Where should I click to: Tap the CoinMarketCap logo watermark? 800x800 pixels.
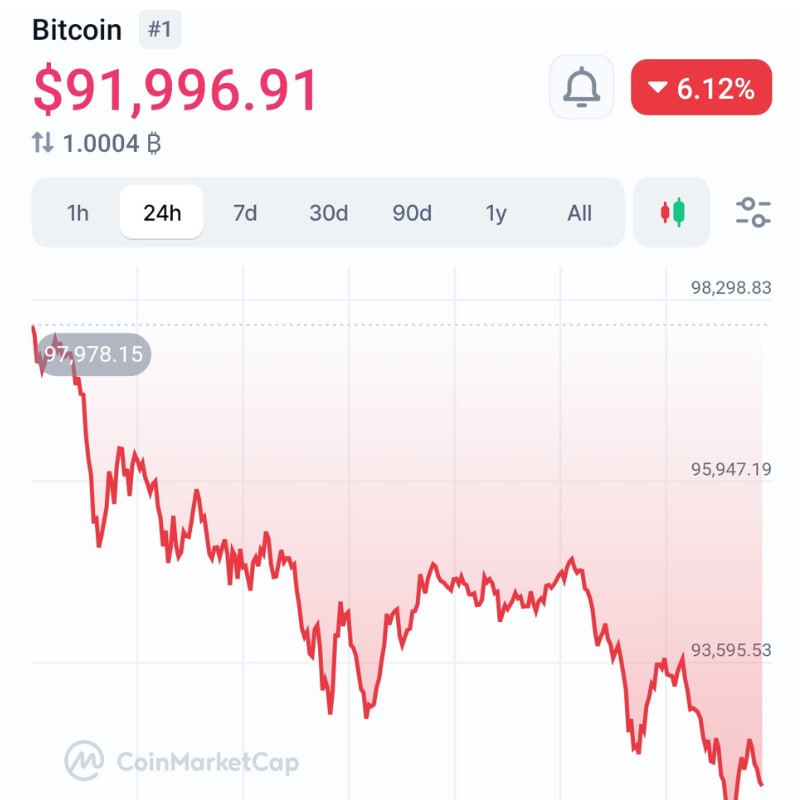tap(182, 761)
